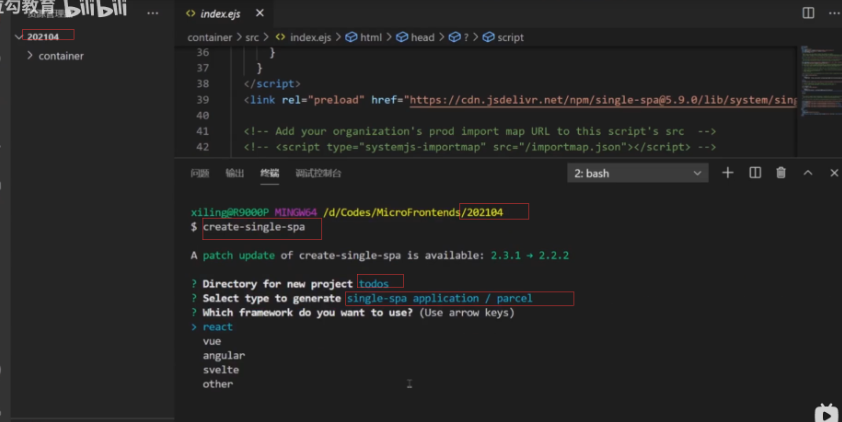
Task: Click the editor minimap
Action: click(x=819, y=81)
